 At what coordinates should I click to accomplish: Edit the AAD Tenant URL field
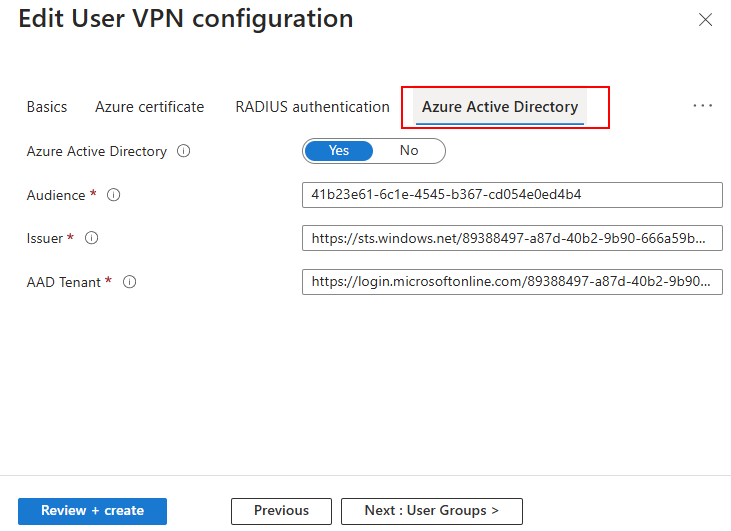(512, 282)
